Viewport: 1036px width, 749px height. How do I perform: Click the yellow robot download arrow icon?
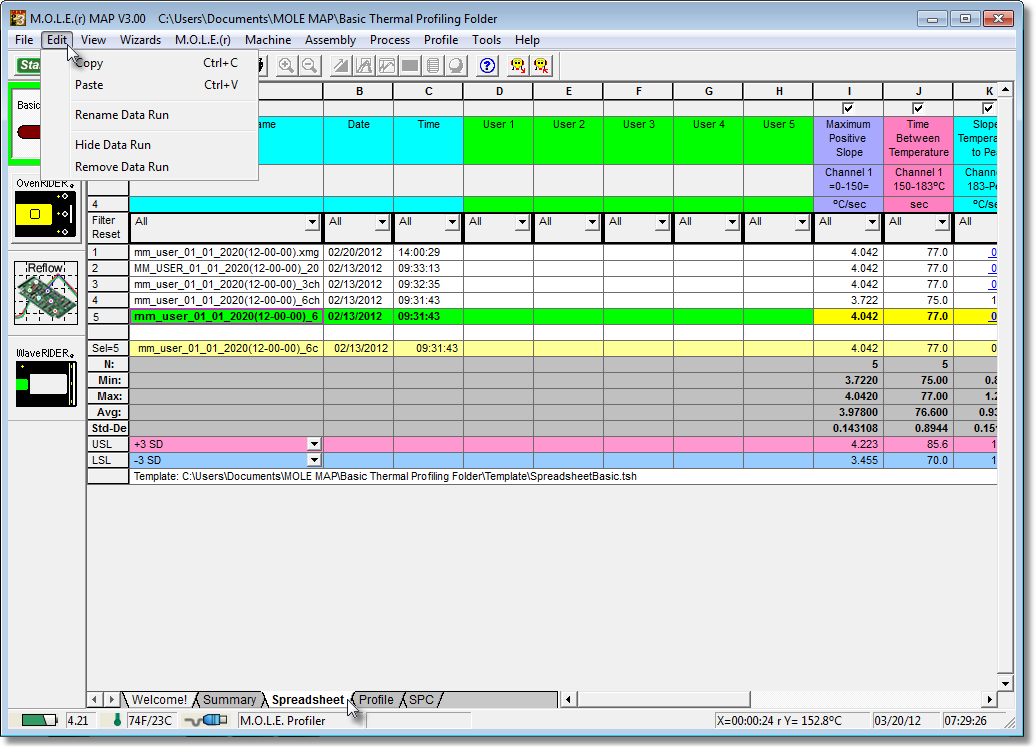[x=518, y=65]
